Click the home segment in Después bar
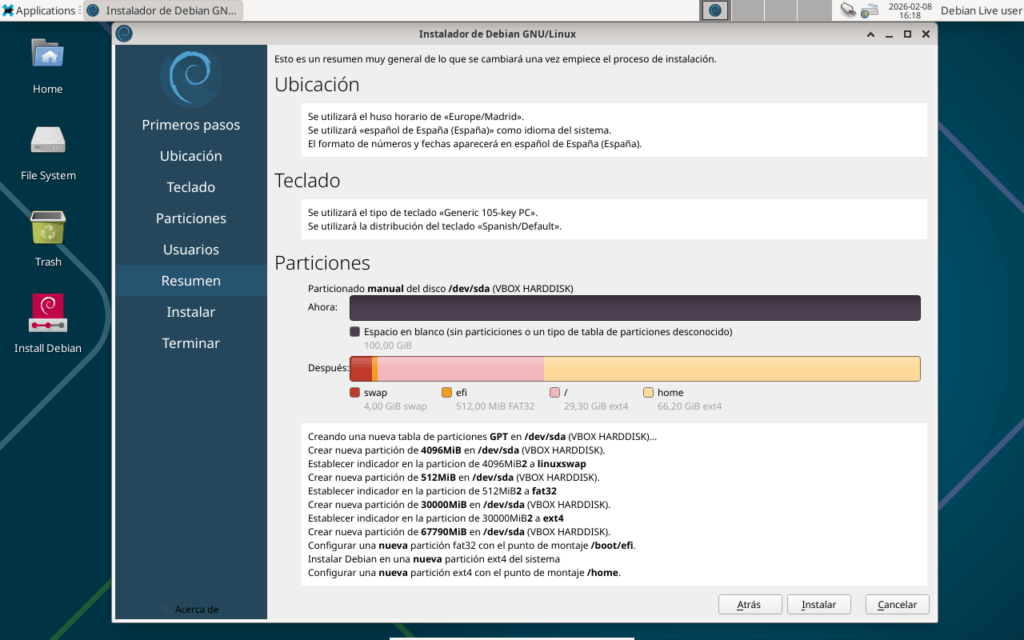 click(x=730, y=368)
